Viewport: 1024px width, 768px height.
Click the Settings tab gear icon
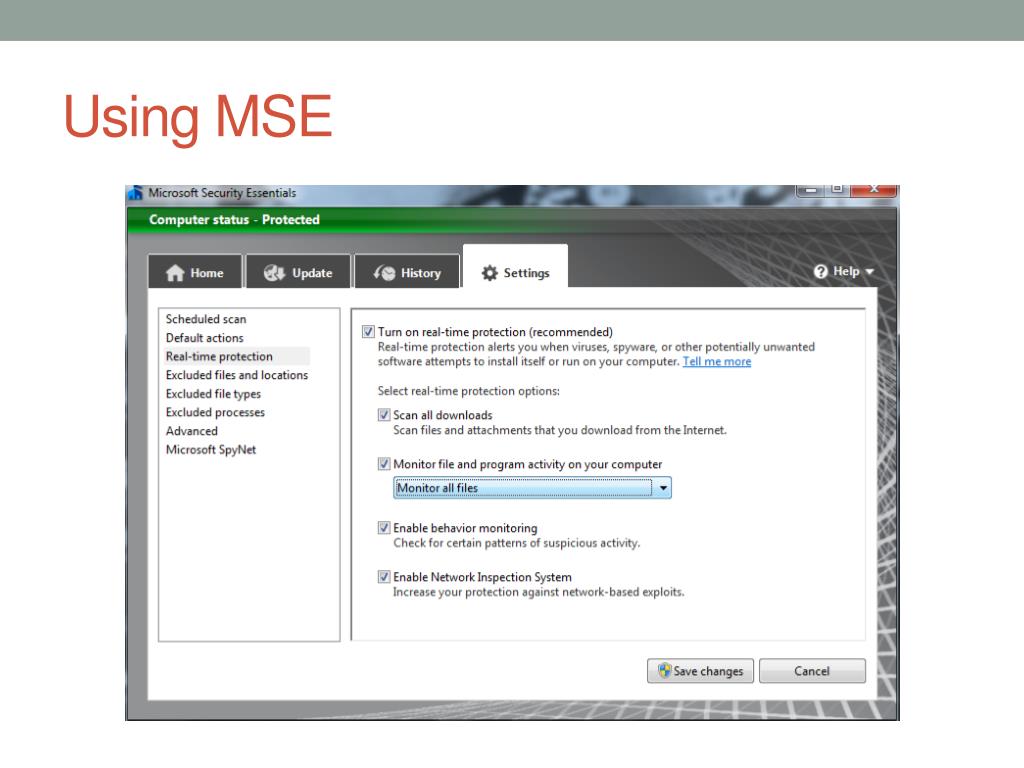point(490,273)
